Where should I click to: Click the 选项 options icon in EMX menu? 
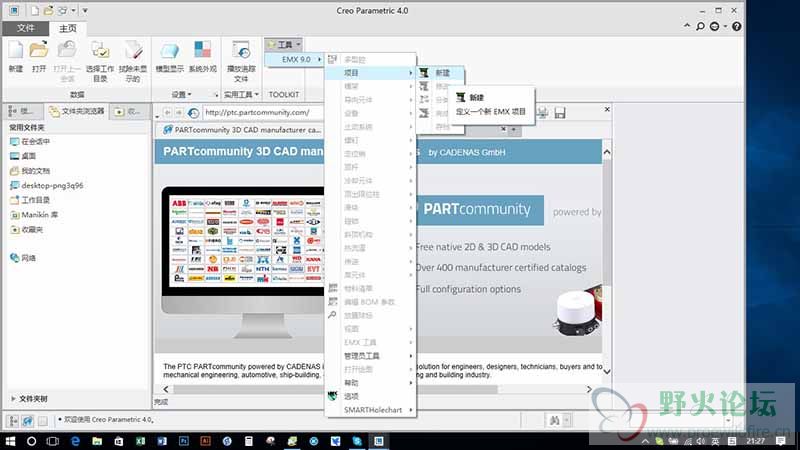coord(333,396)
